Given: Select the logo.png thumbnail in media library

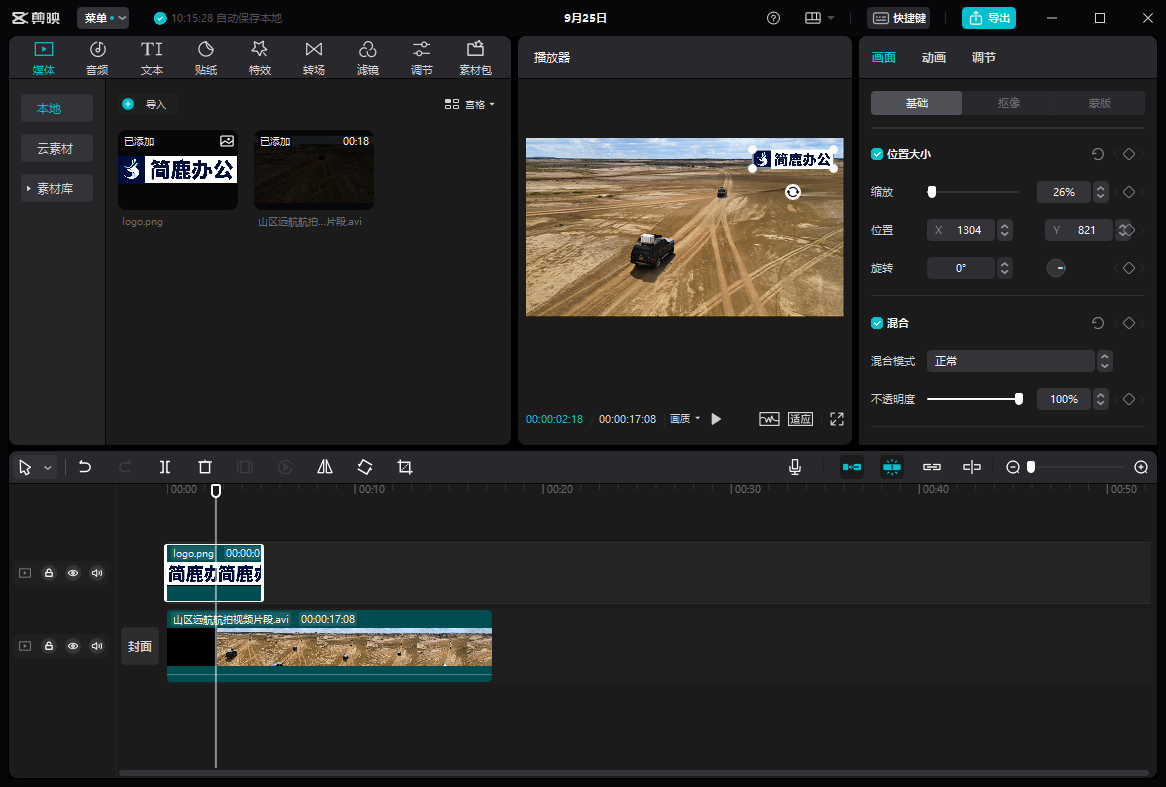Looking at the screenshot, I should (178, 170).
